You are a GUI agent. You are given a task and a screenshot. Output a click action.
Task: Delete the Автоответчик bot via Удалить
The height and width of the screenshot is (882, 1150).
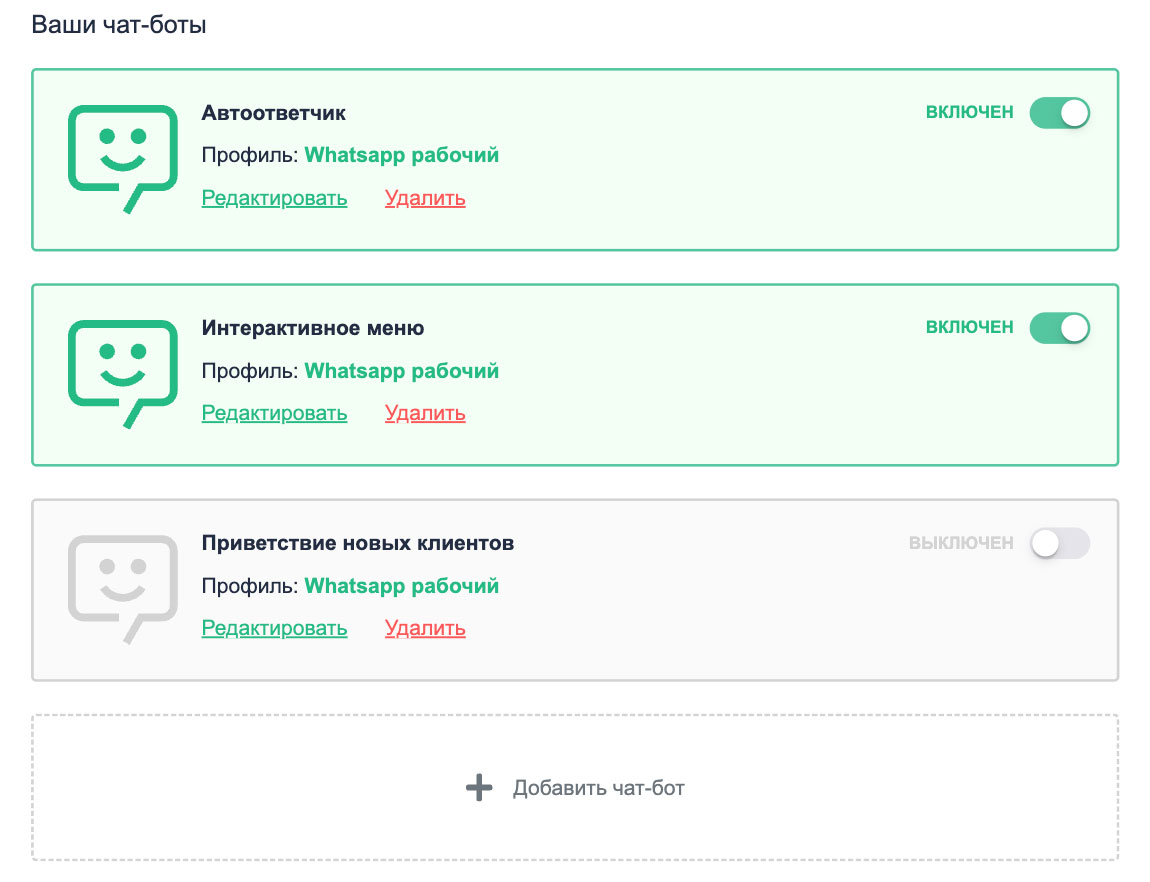(425, 198)
